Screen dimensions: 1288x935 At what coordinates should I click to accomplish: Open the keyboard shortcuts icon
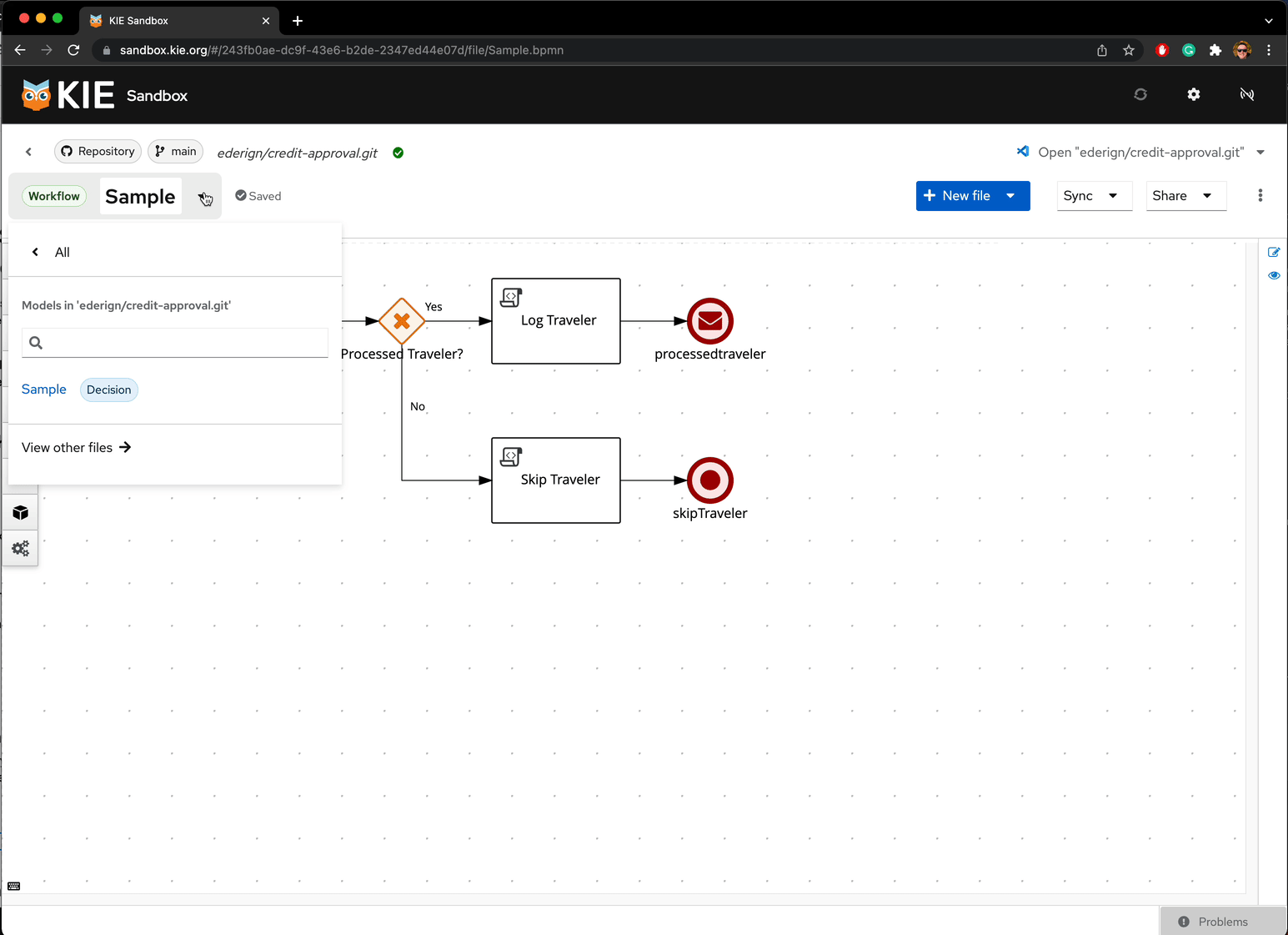pyautogui.click(x=13, y=886)
